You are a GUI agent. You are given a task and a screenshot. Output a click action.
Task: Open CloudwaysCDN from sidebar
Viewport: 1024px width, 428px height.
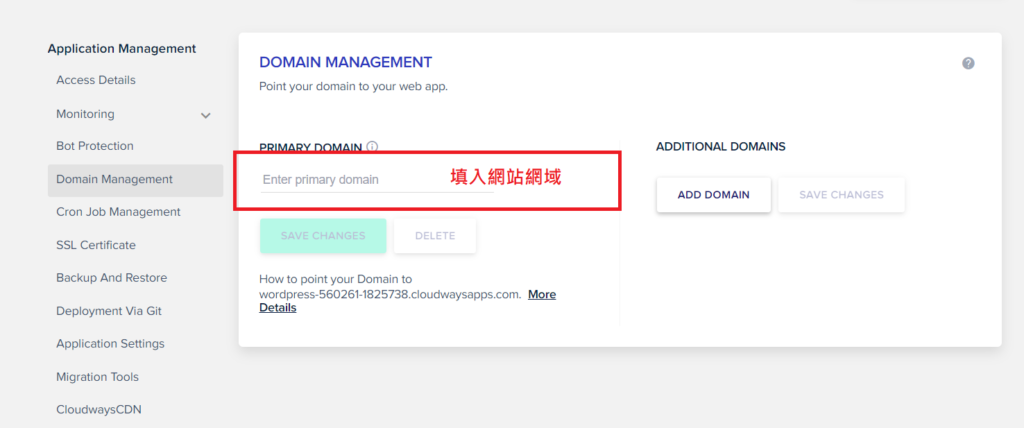pos(99,409)
